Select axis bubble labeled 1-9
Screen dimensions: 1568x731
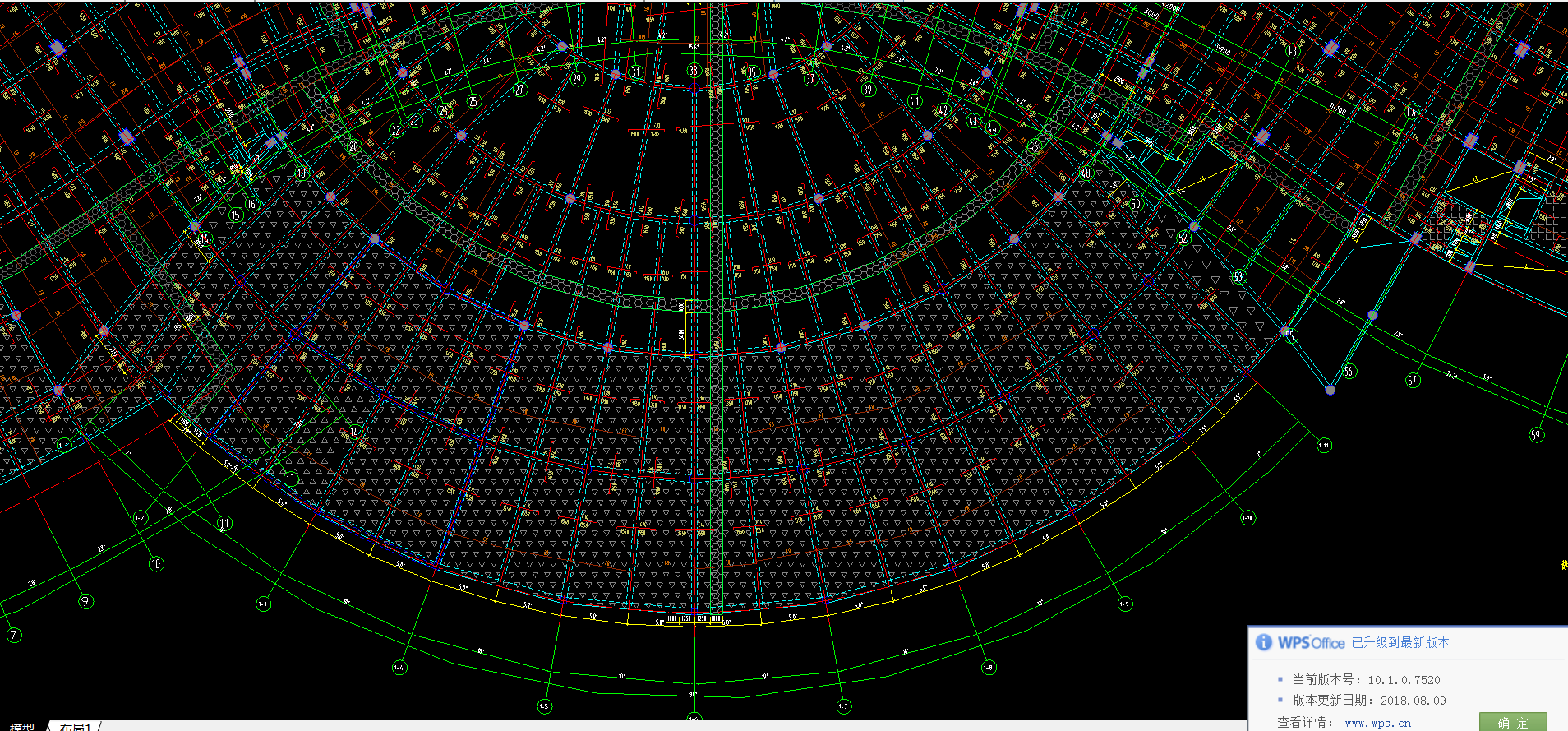(1124, 604)
